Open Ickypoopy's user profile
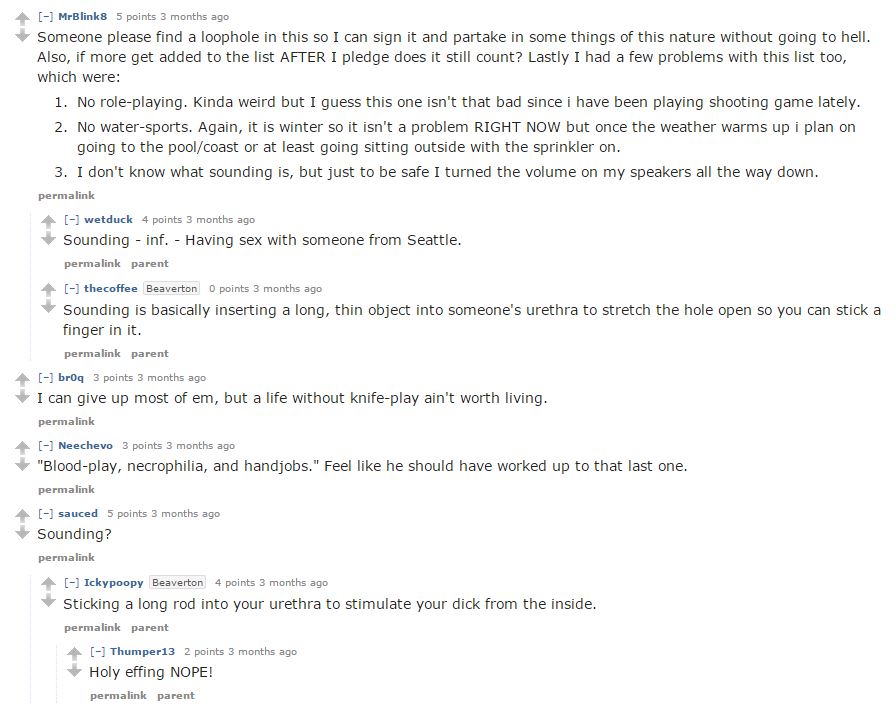 (113, 583)
